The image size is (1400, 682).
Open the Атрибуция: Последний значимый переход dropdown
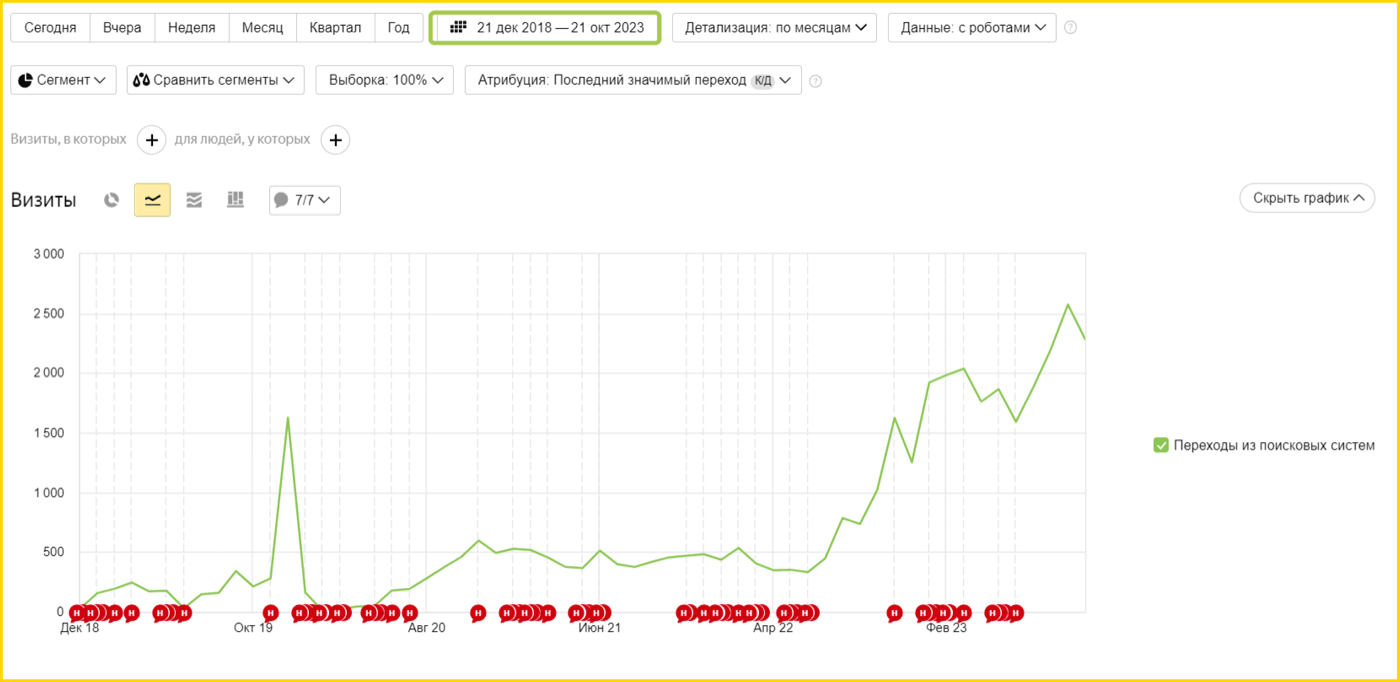coord(633,80)
